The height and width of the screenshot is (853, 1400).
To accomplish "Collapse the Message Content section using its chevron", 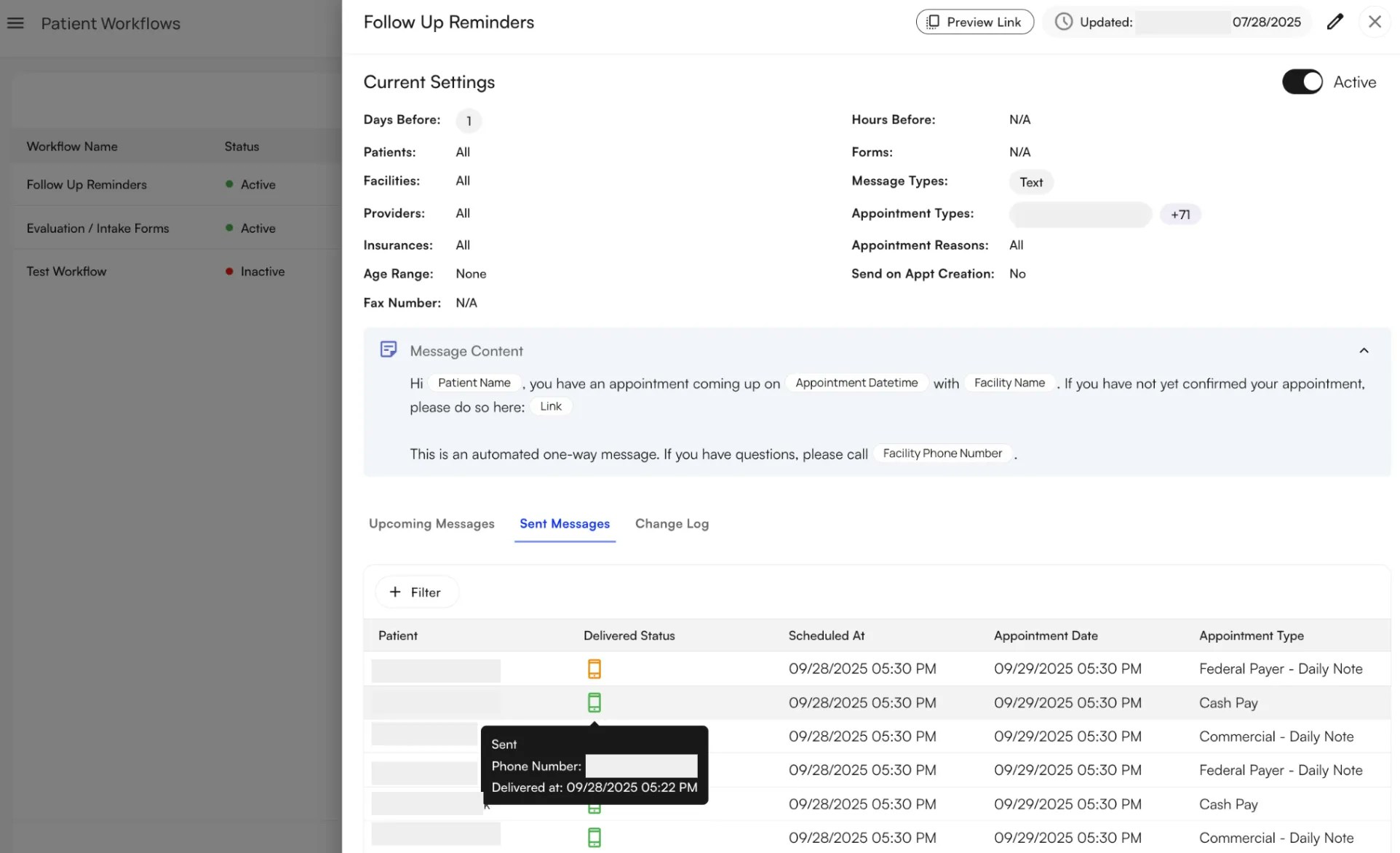I will [x=1364, y=350].
